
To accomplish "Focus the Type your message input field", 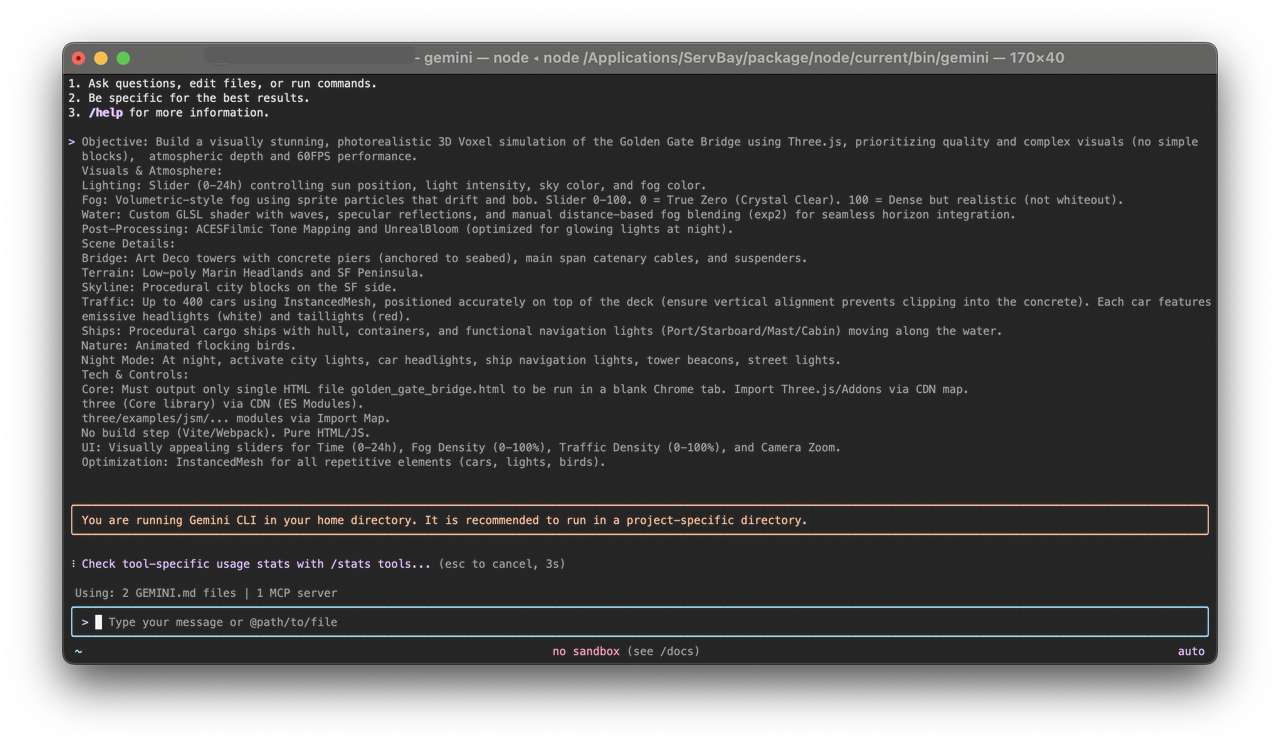I will [222, 621].
